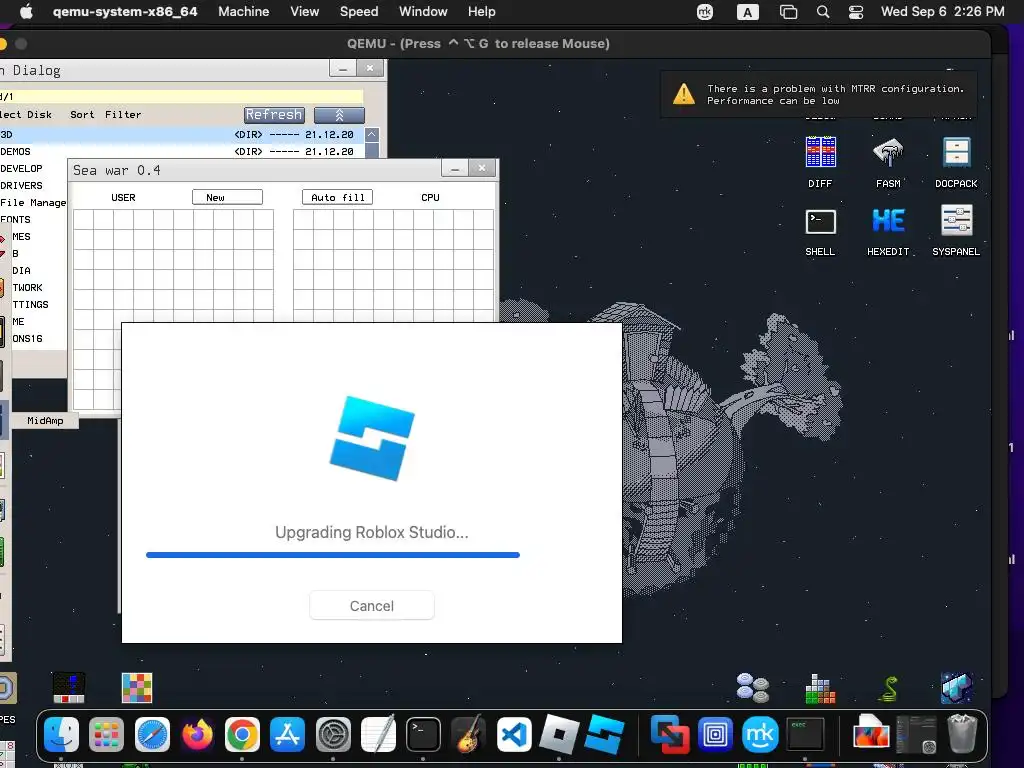Open the Sort menu in the file dialog
This screenshot has width=1024, height=768.
(82, 114)
